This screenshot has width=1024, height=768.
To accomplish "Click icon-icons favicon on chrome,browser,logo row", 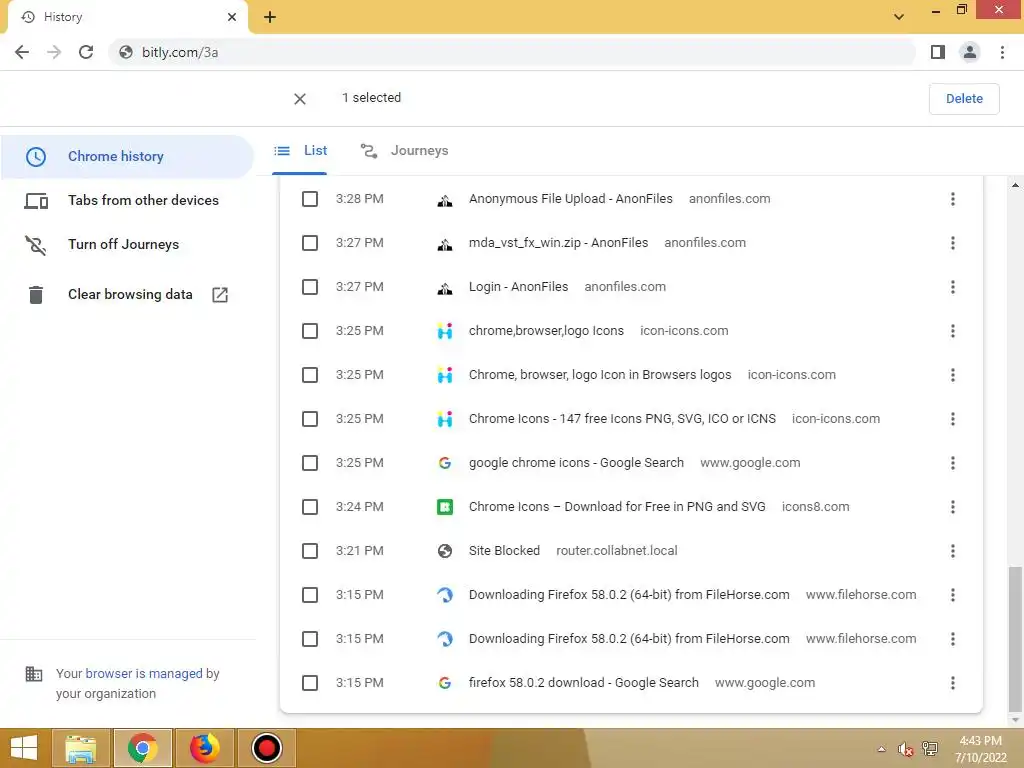I will (445, 331).
